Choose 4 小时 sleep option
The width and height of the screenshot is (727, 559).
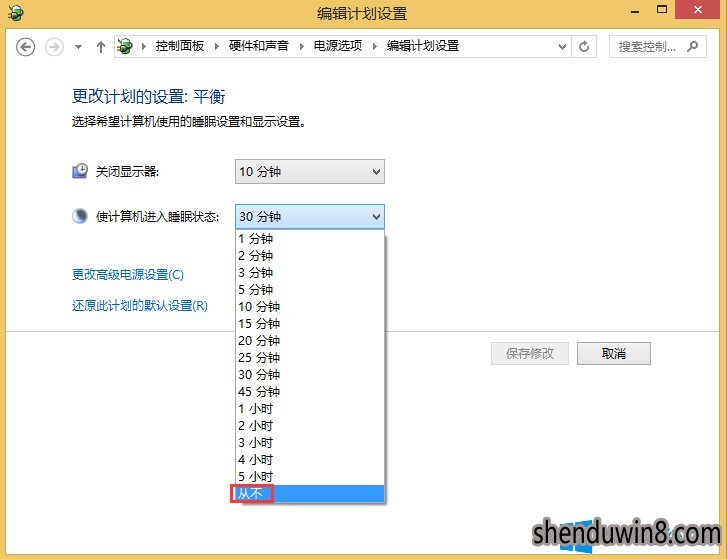(310, 459)
